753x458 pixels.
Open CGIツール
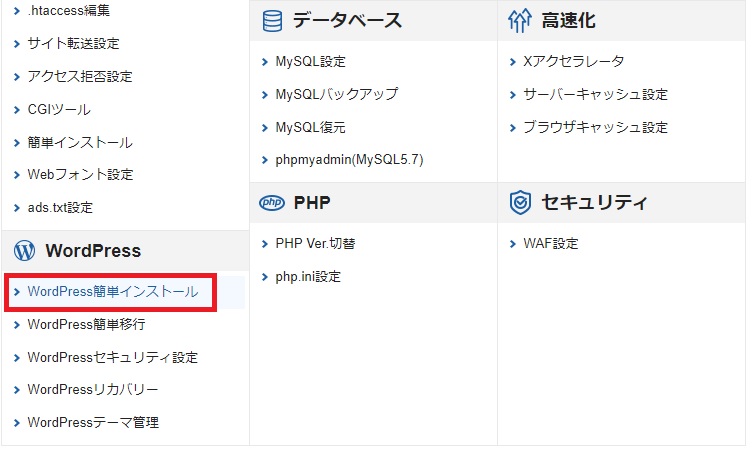click(59, 109)
